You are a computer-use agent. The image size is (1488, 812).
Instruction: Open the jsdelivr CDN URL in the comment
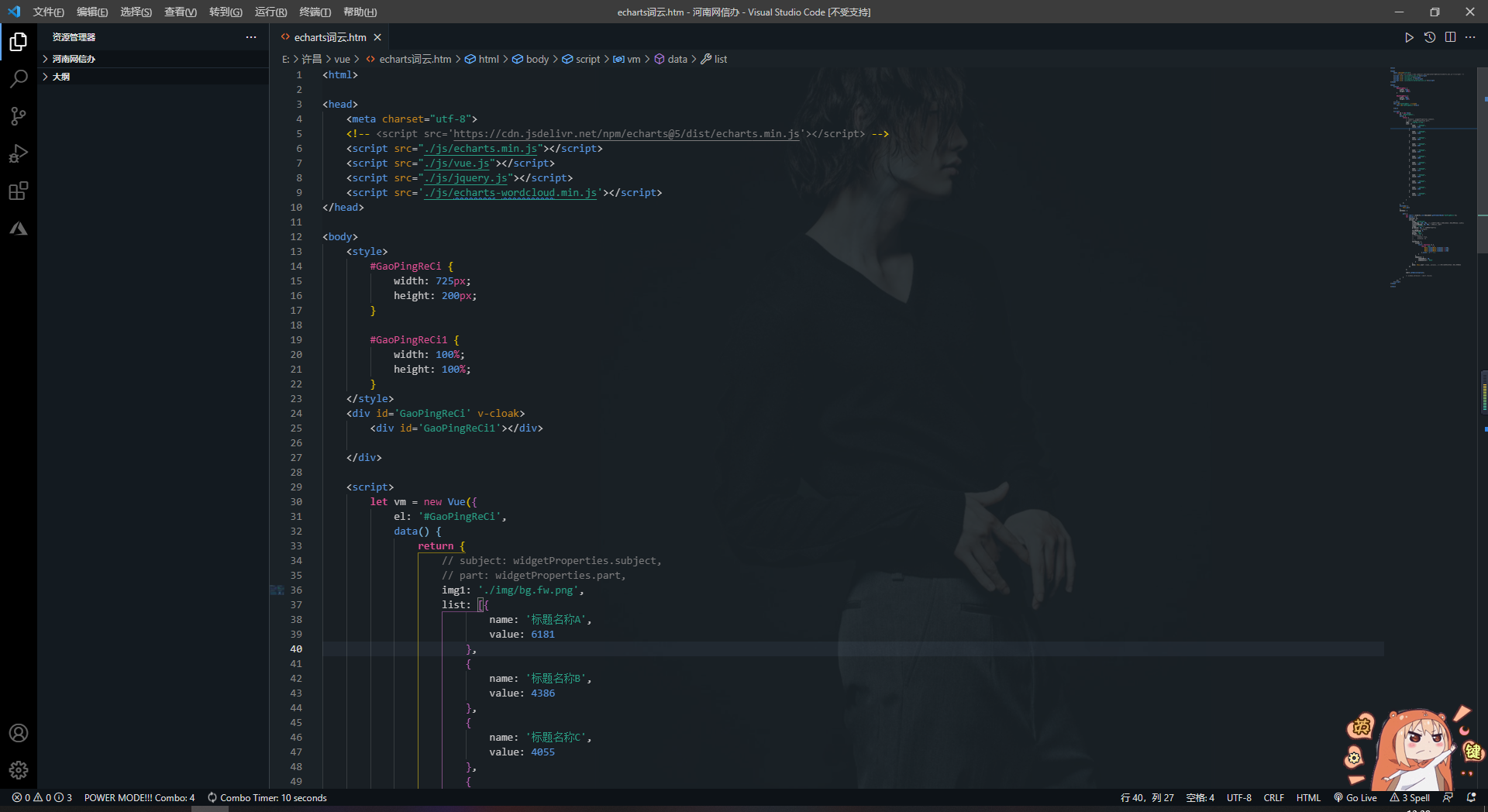click(x=626, y=133)
